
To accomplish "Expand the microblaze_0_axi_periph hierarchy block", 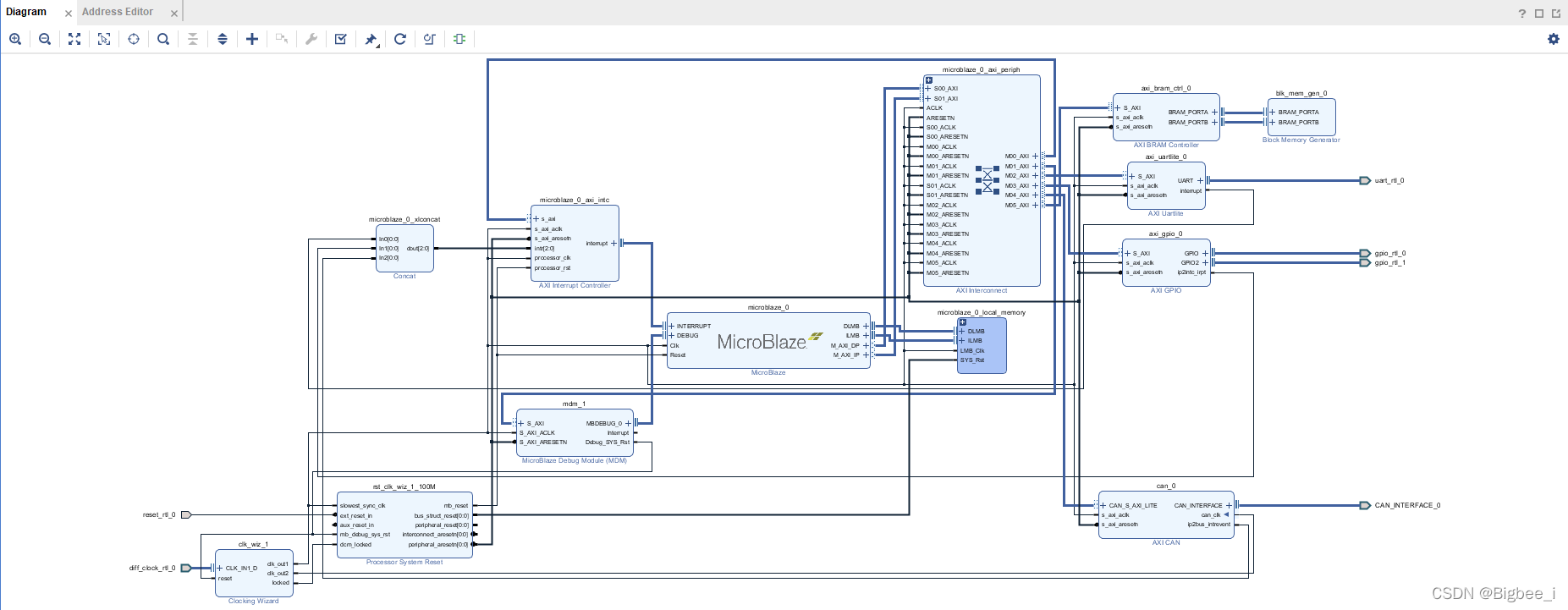I will pos(928,80).
